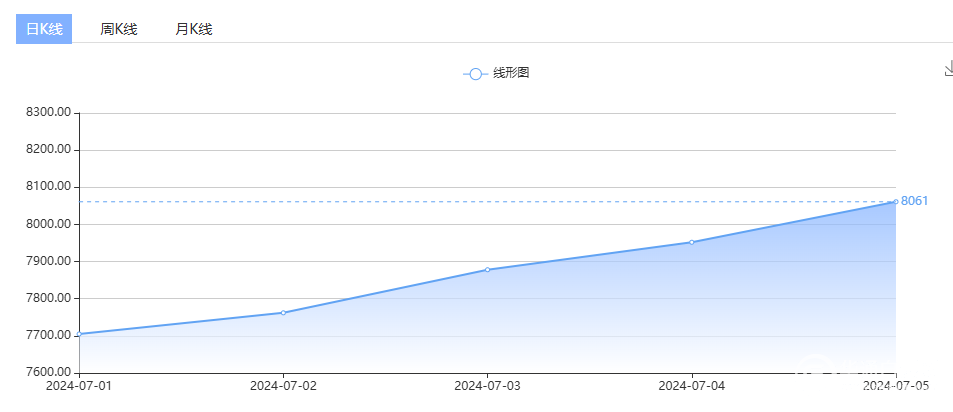Click the 8061 value label
Image resolution: width=953 pixels, height=412 pixels.
point(914,201)
